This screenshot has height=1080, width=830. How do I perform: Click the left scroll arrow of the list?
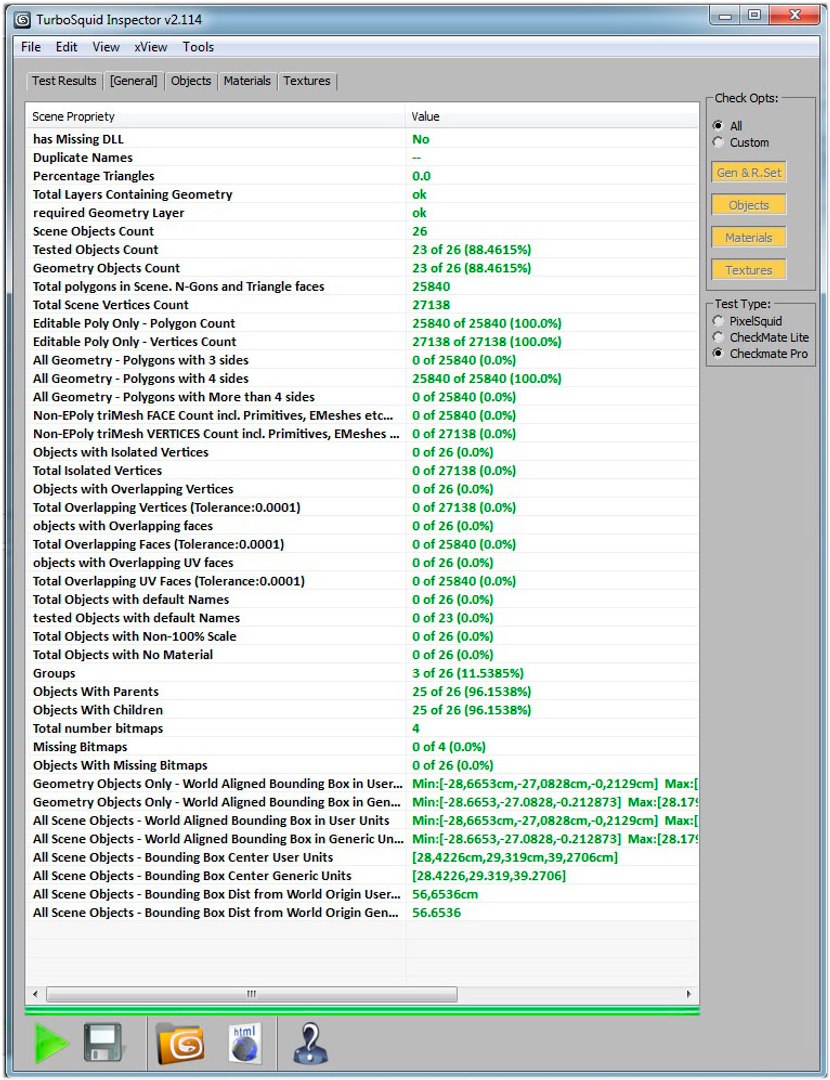(36, 994)
